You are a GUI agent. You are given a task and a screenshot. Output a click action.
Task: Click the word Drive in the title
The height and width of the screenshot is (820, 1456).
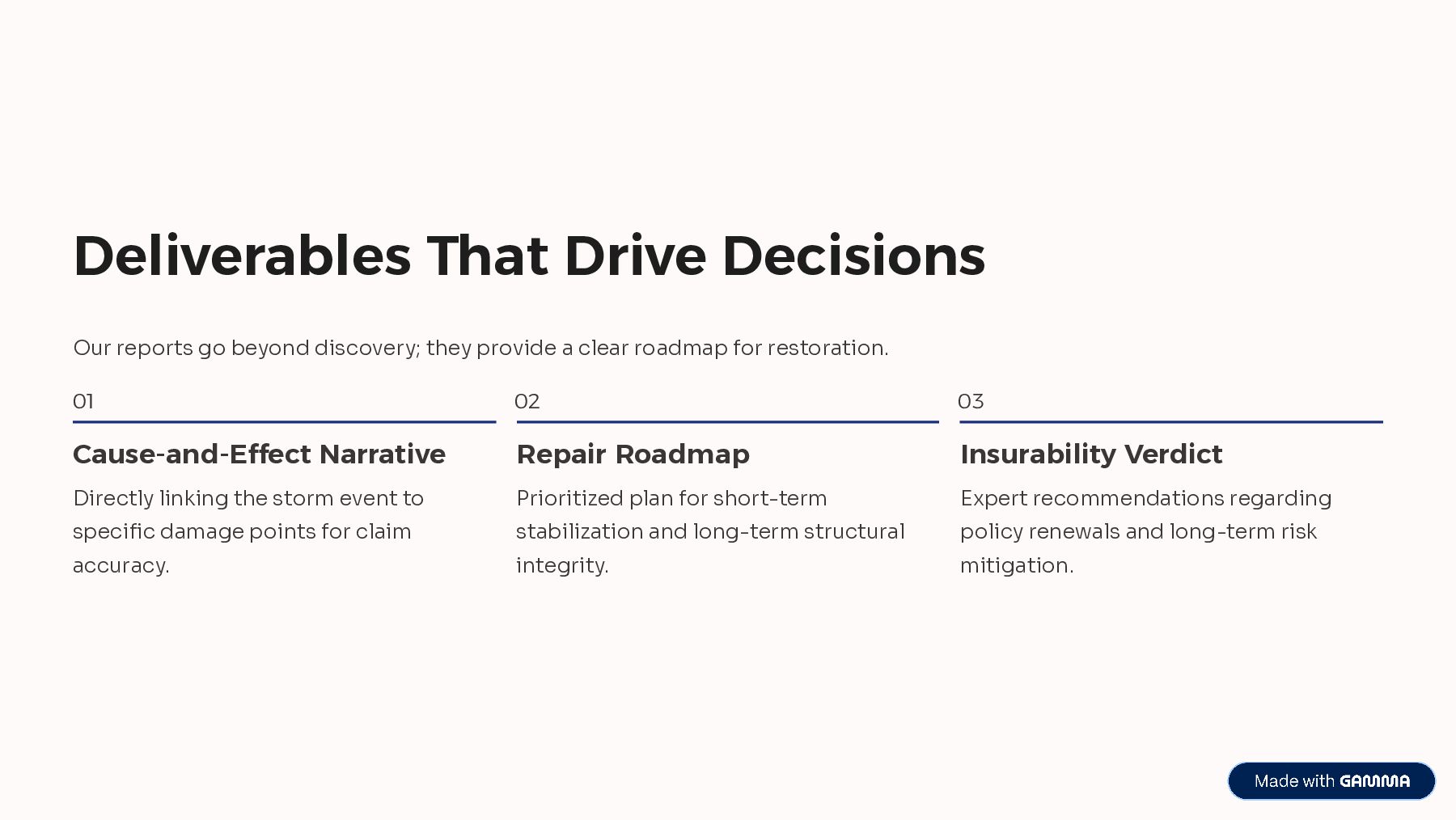635,256
